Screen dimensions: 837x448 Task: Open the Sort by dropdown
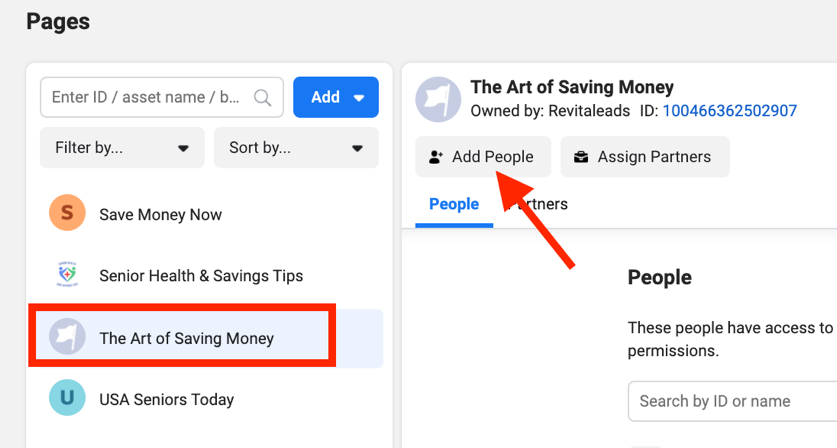coord(296,147)
